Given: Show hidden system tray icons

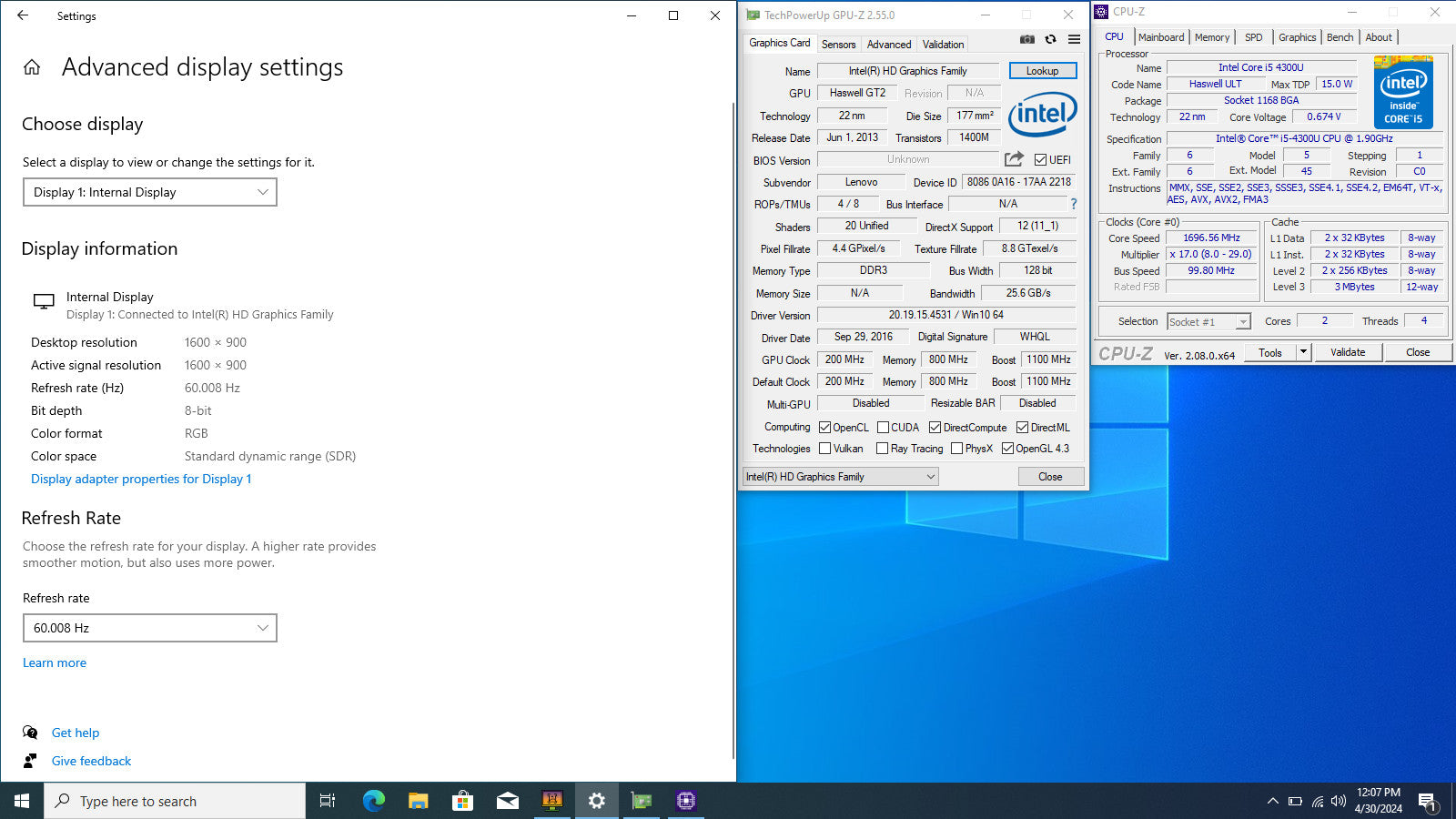Looking at the screenshot, I should [1272, 801].
